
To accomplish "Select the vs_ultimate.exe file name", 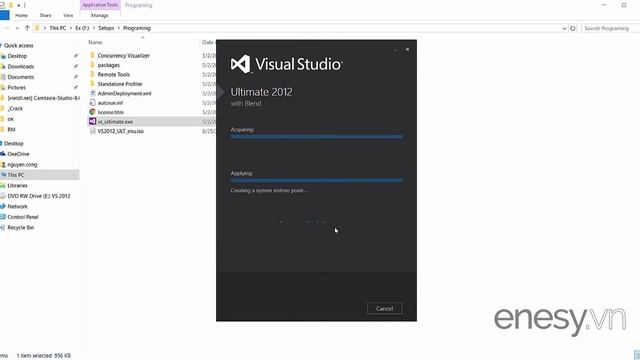I will point(115,122).
